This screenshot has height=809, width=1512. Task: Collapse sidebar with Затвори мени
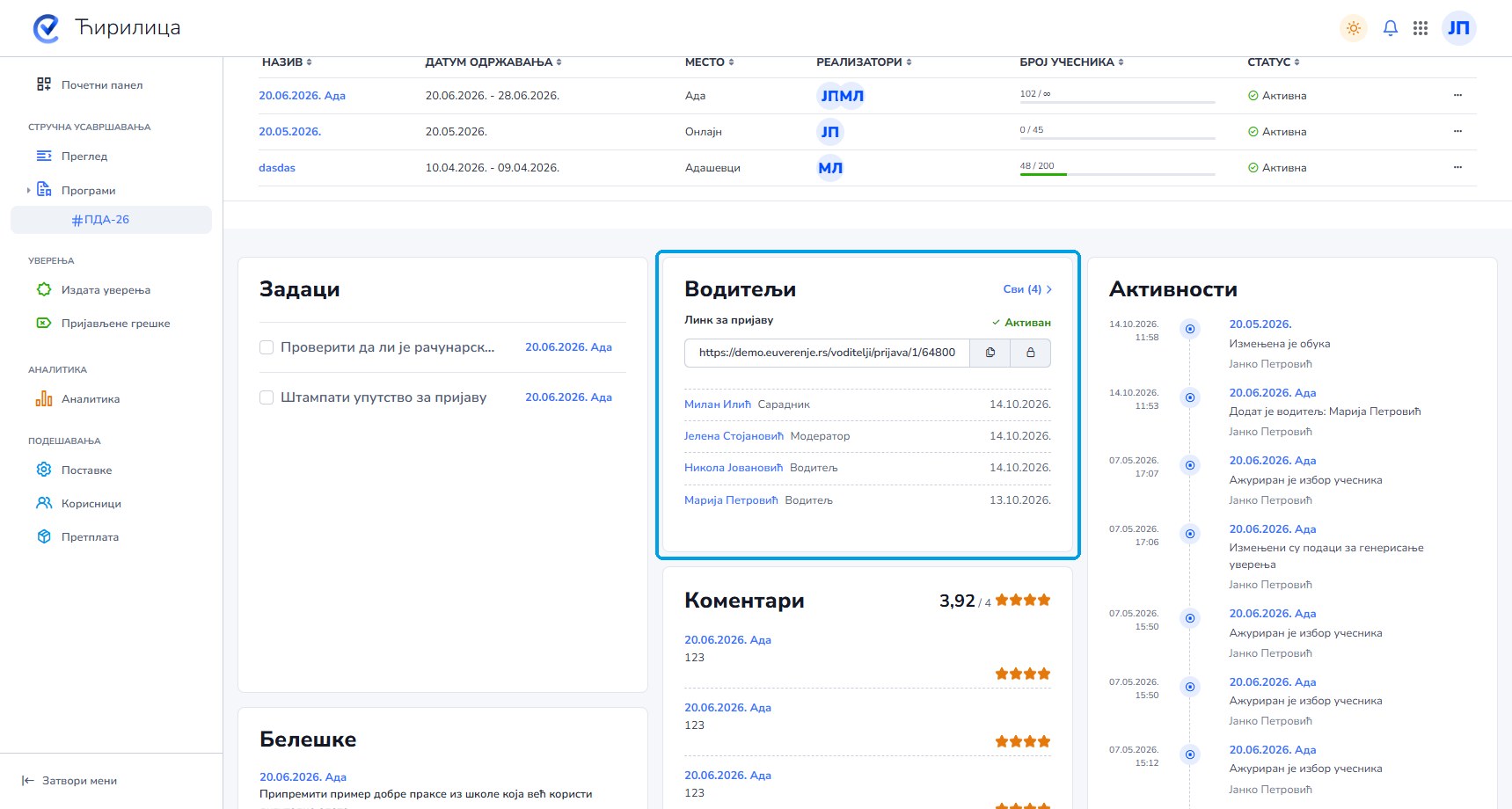pyautogui.click(x=69, y=781)
